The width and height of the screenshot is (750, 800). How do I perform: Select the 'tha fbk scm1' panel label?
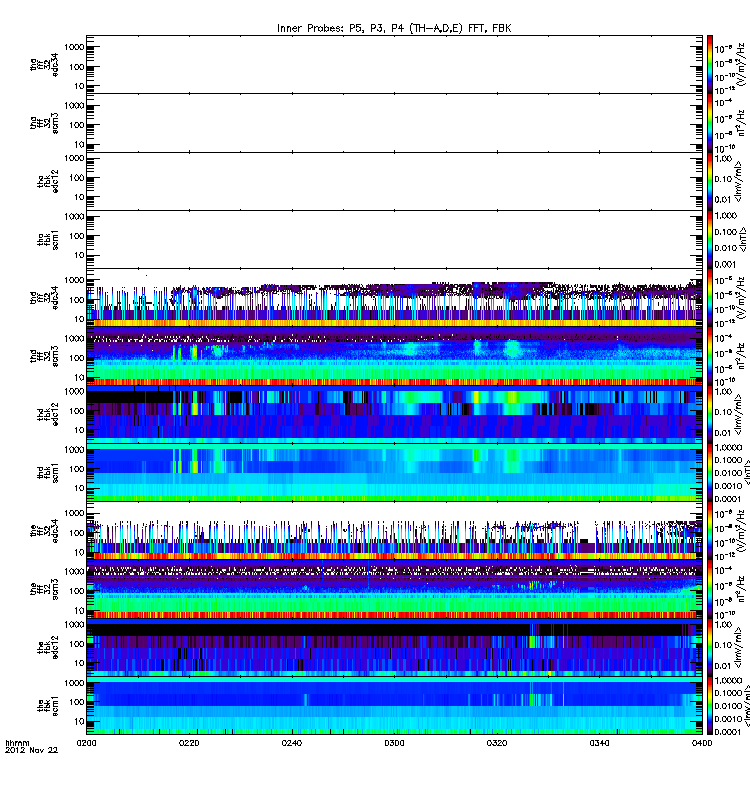[48, 240]
